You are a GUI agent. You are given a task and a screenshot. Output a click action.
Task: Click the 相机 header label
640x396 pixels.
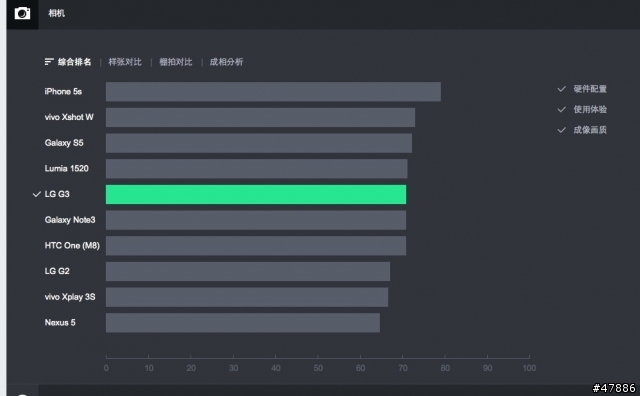pos(56,13)
